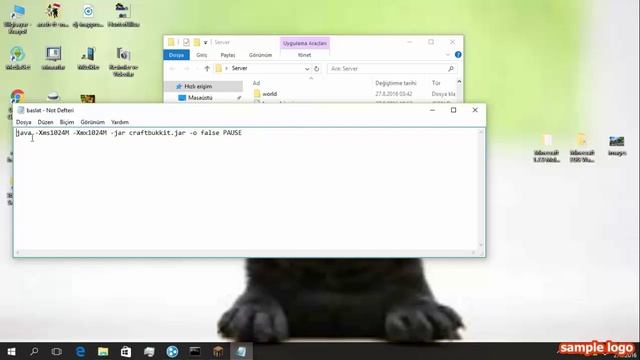Click the brown block taskbar icon
Screen dimensions: 640x360
point(218,351)
